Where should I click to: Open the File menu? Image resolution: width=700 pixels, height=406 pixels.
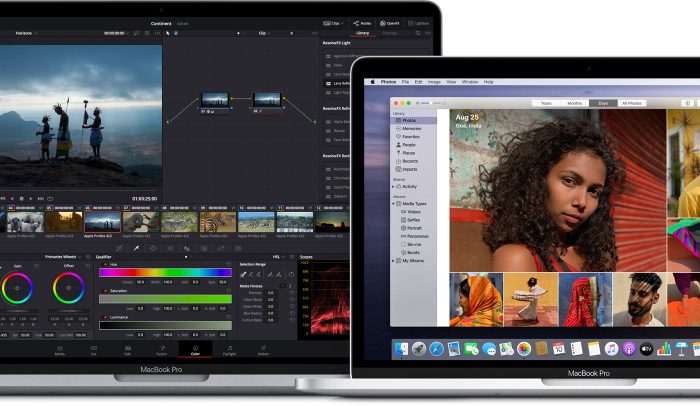pyautogui.click(x=405, y=82)
